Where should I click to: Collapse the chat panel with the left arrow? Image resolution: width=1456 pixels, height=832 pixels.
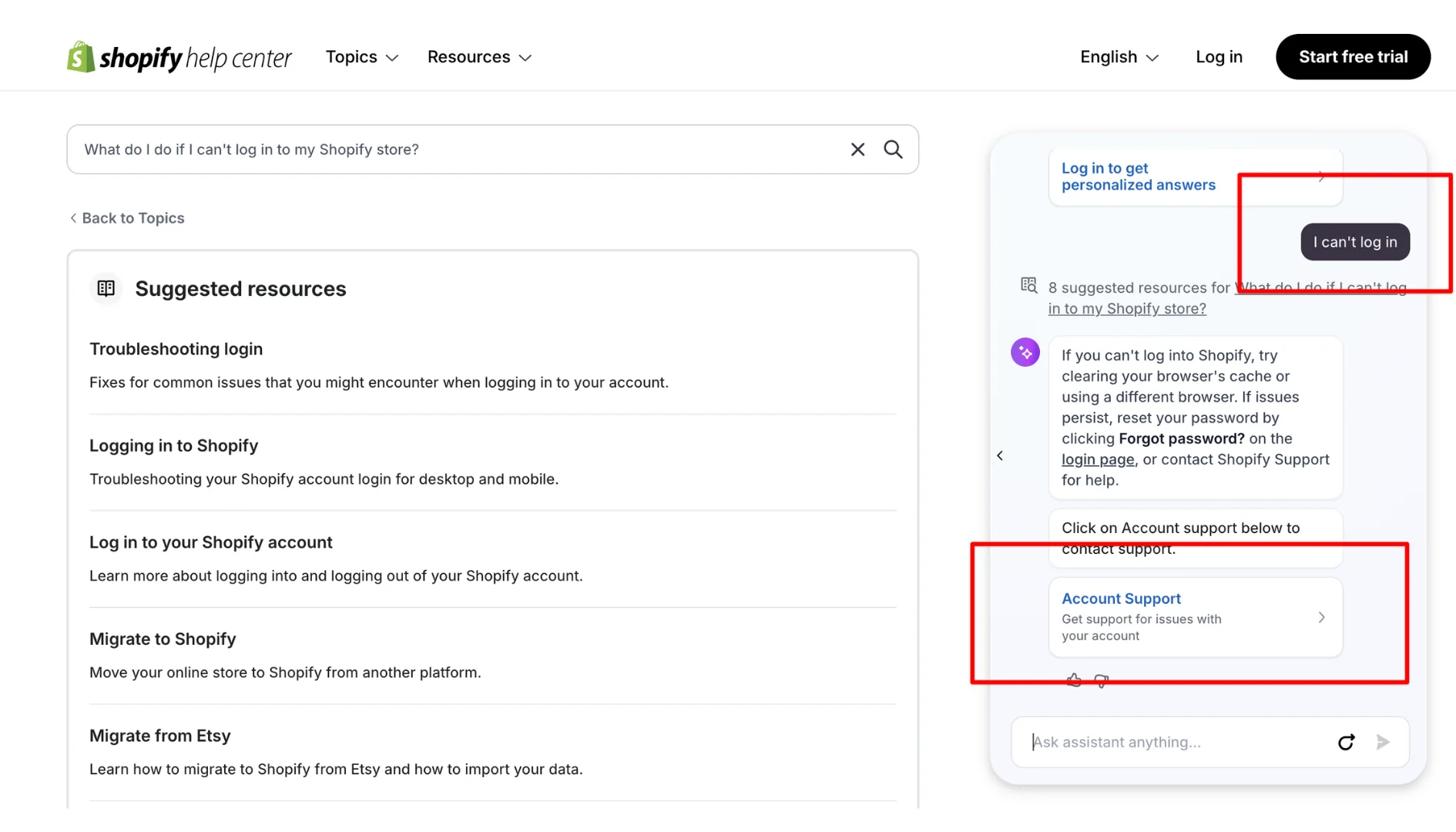pos(1000,456)
